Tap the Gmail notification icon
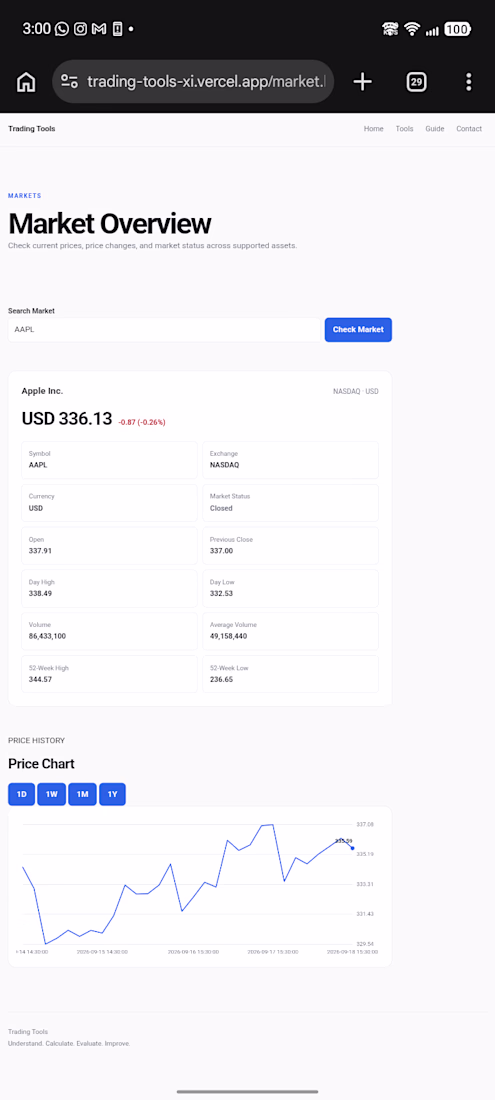 click(x=99, y=29)
